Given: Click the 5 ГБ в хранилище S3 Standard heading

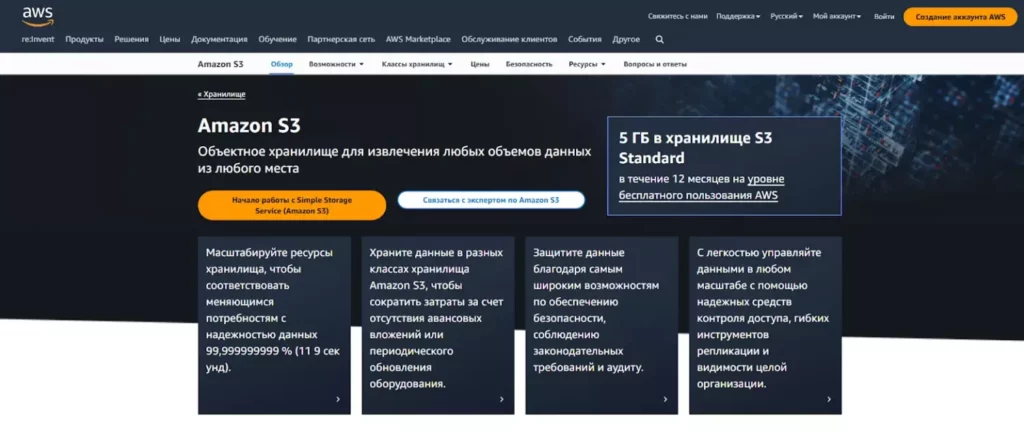Looking at the screenshot, I should (x=696, y=148).
